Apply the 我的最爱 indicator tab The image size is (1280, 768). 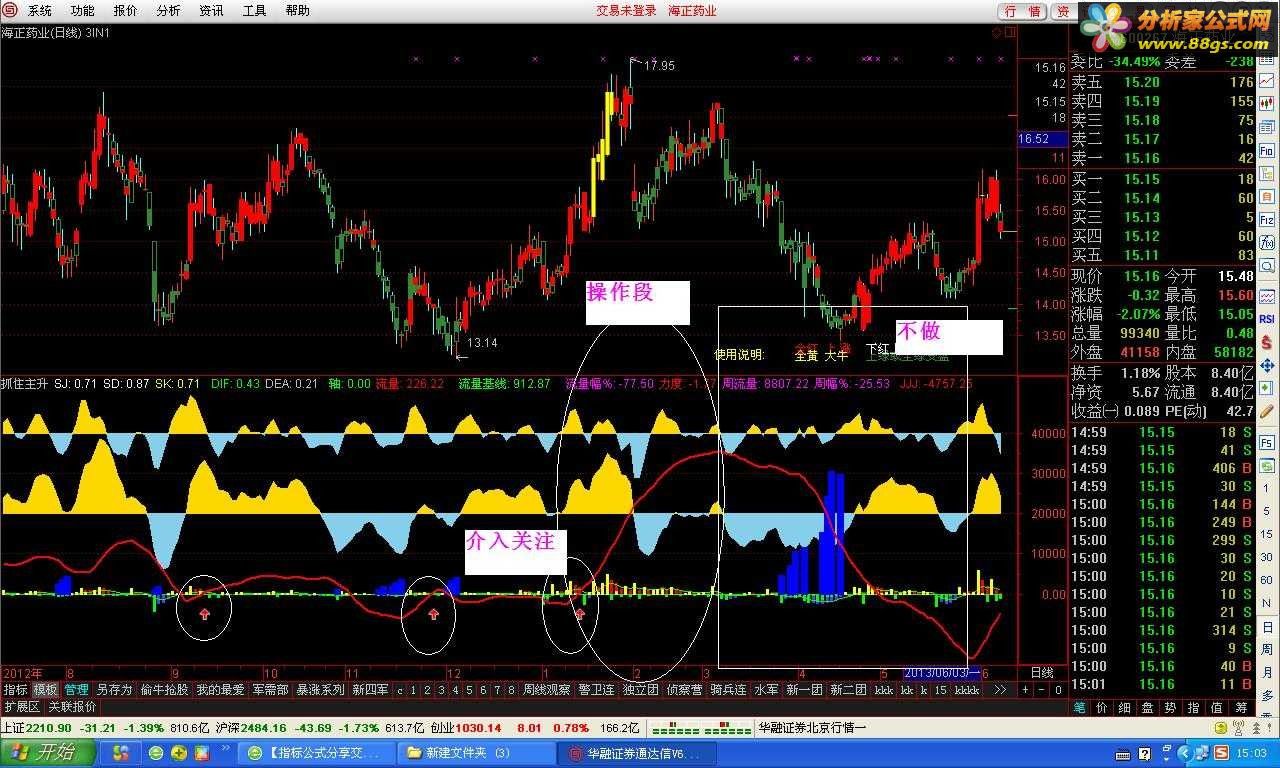coord(220,690)
